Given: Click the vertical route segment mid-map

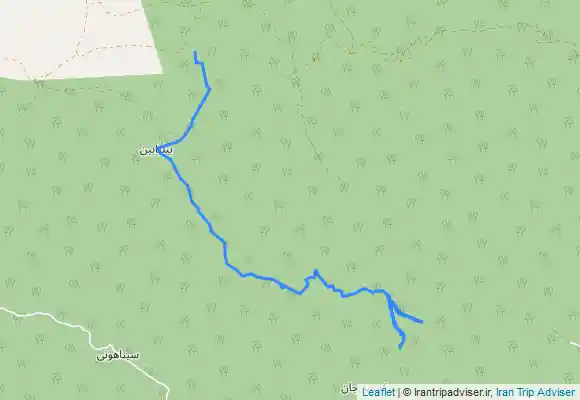Looking at the screenshot, I should pyautogui.click(x=225, y=253).
